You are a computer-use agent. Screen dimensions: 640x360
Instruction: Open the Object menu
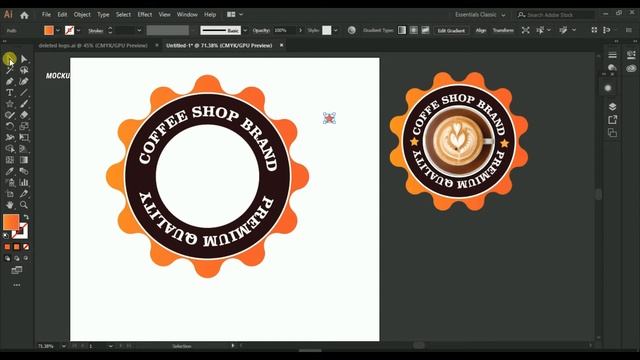click(x=82, y=14)
